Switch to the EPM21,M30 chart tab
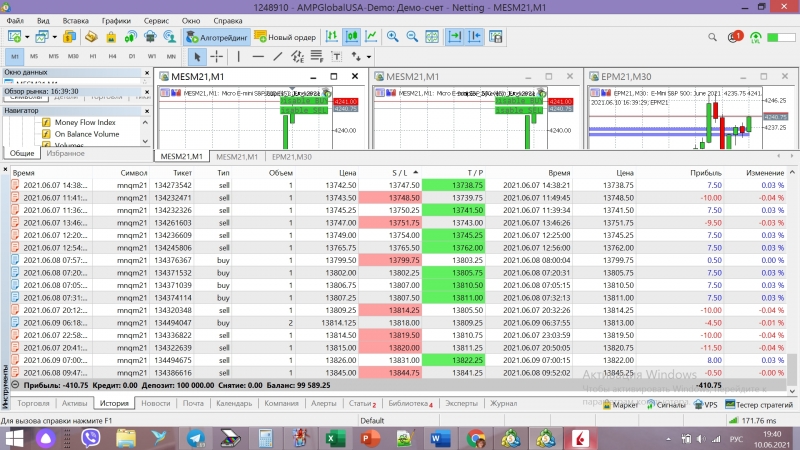Image resolution: width=800 pixels, height=450 pixels. click(x=292, y=157)
